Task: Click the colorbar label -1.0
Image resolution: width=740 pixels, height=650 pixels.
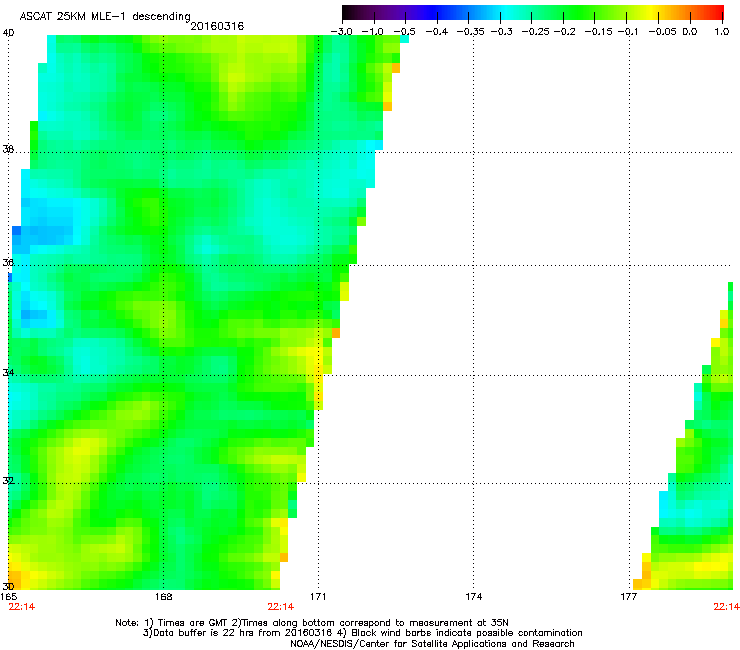Action: tap(373, 32)
